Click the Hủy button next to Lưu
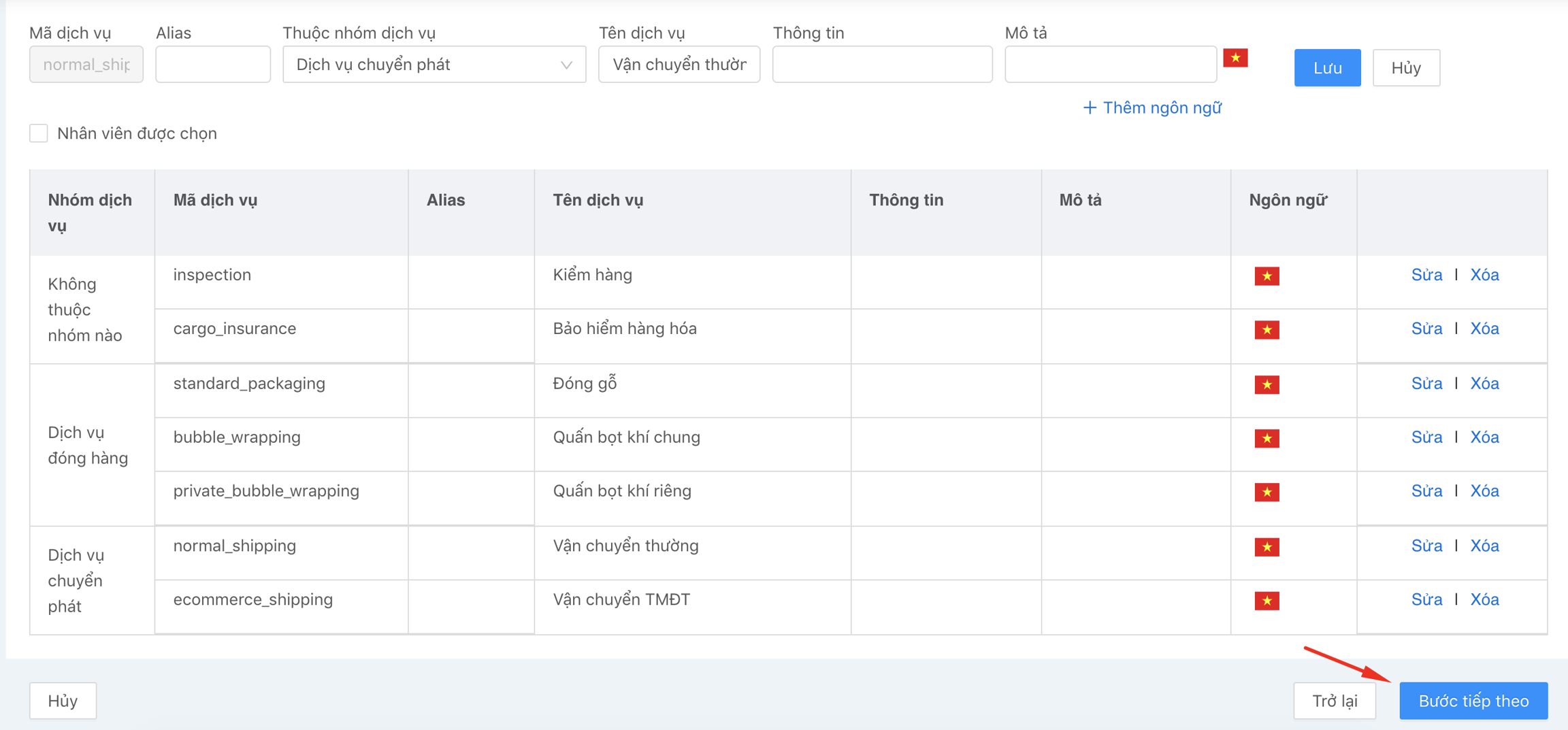The width and height of the screenshot is (1568, 730). [x=1405, y=68]
